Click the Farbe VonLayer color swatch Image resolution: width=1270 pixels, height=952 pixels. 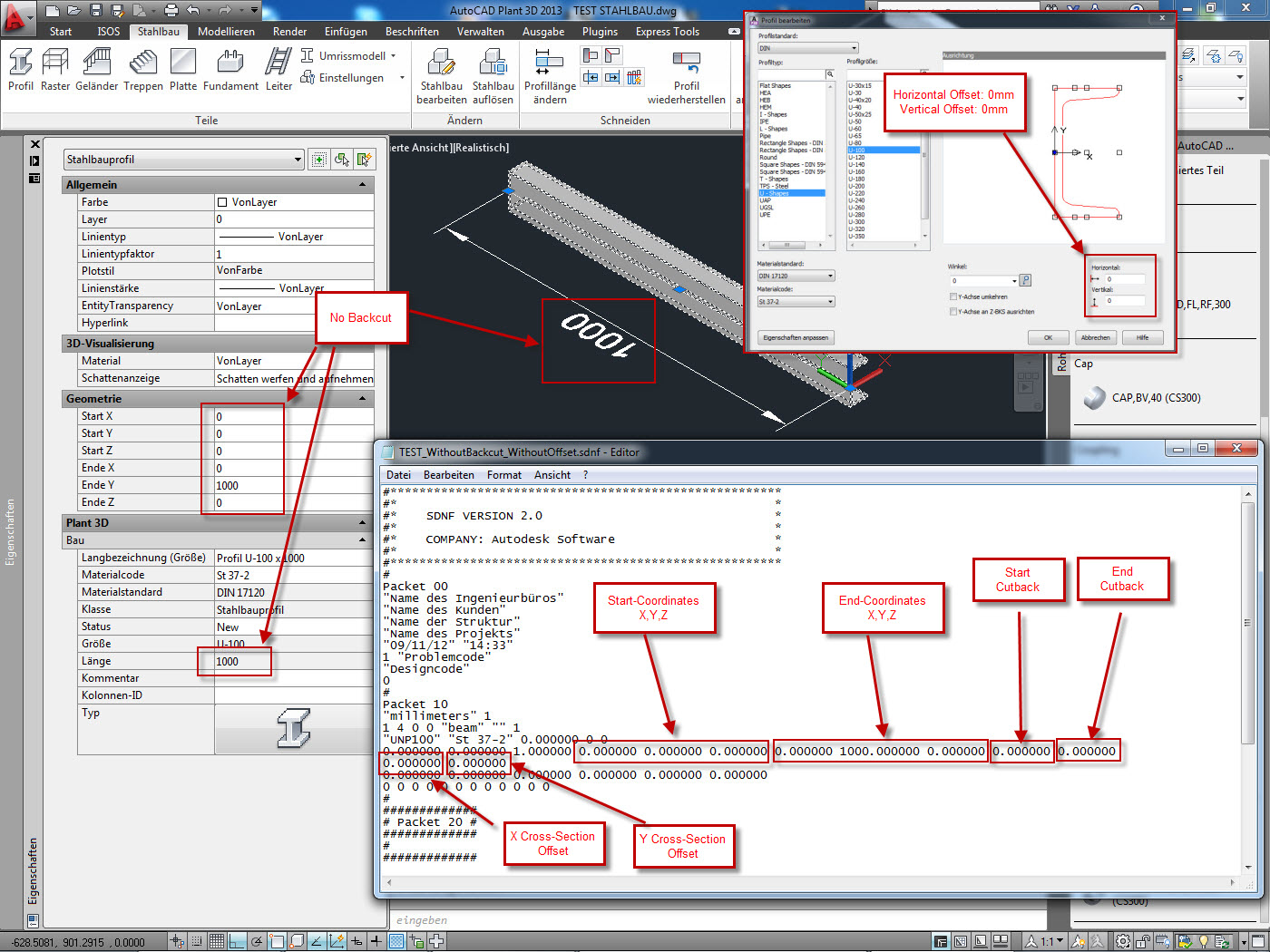[222, 202]
